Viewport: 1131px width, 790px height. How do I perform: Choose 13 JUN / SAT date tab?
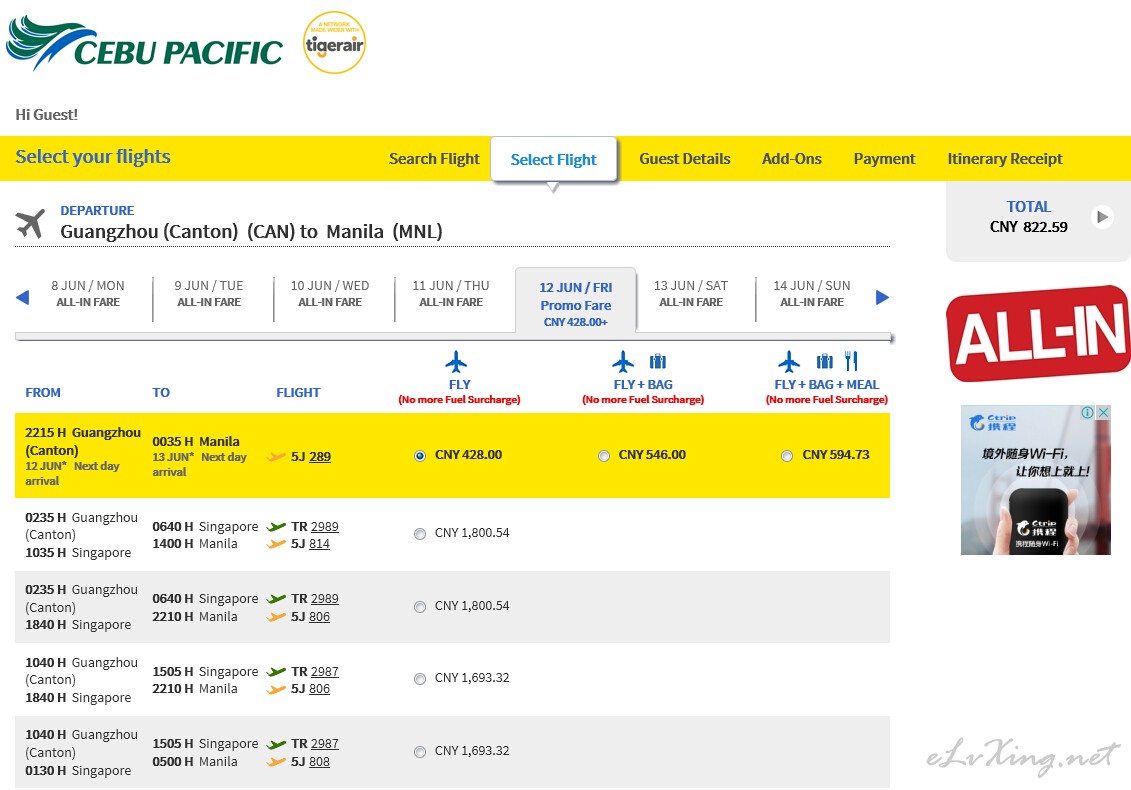pyautogui.click(x=691, y=294)
